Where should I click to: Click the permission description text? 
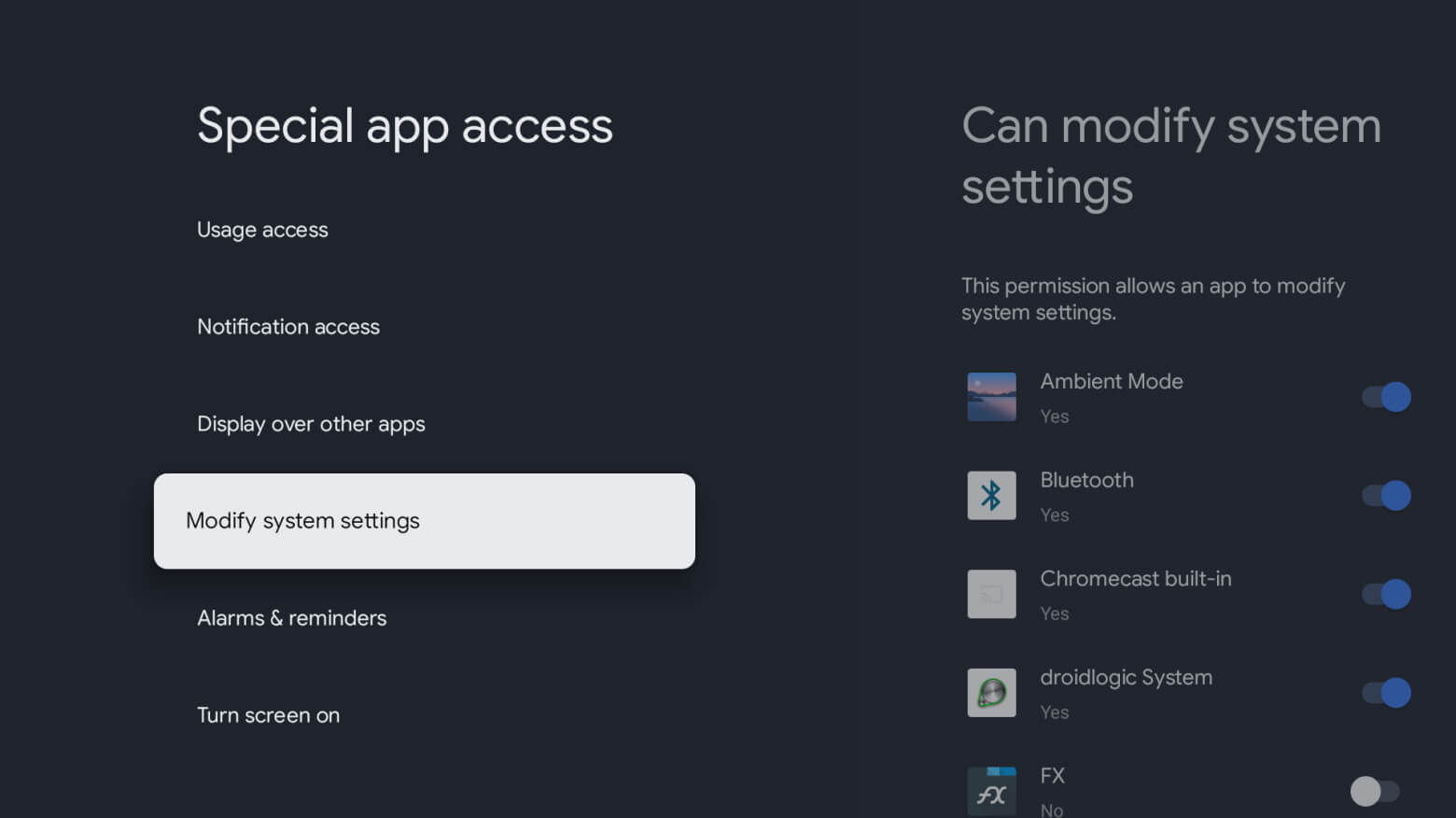(1154, 299)
